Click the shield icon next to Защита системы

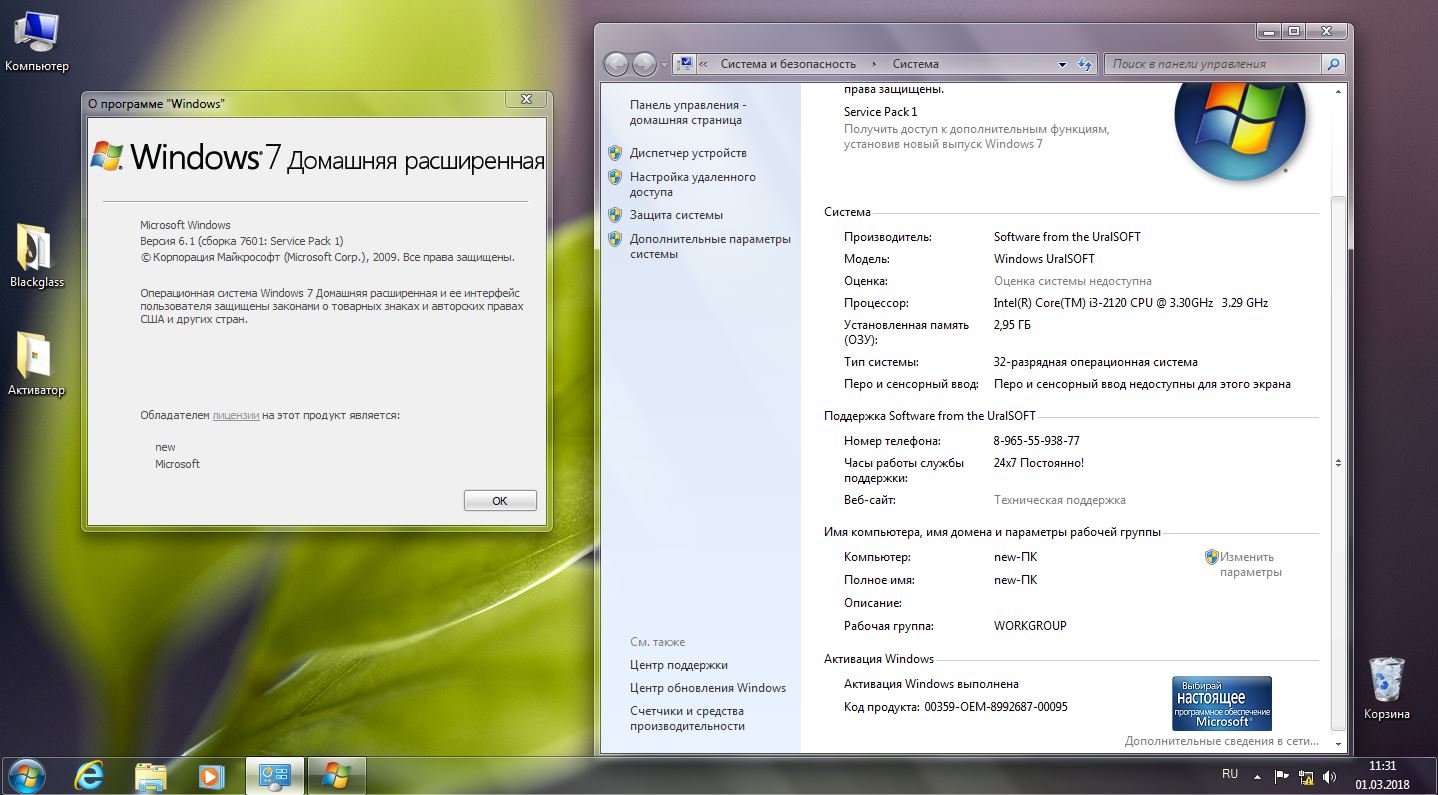click(x=615, y=215)
